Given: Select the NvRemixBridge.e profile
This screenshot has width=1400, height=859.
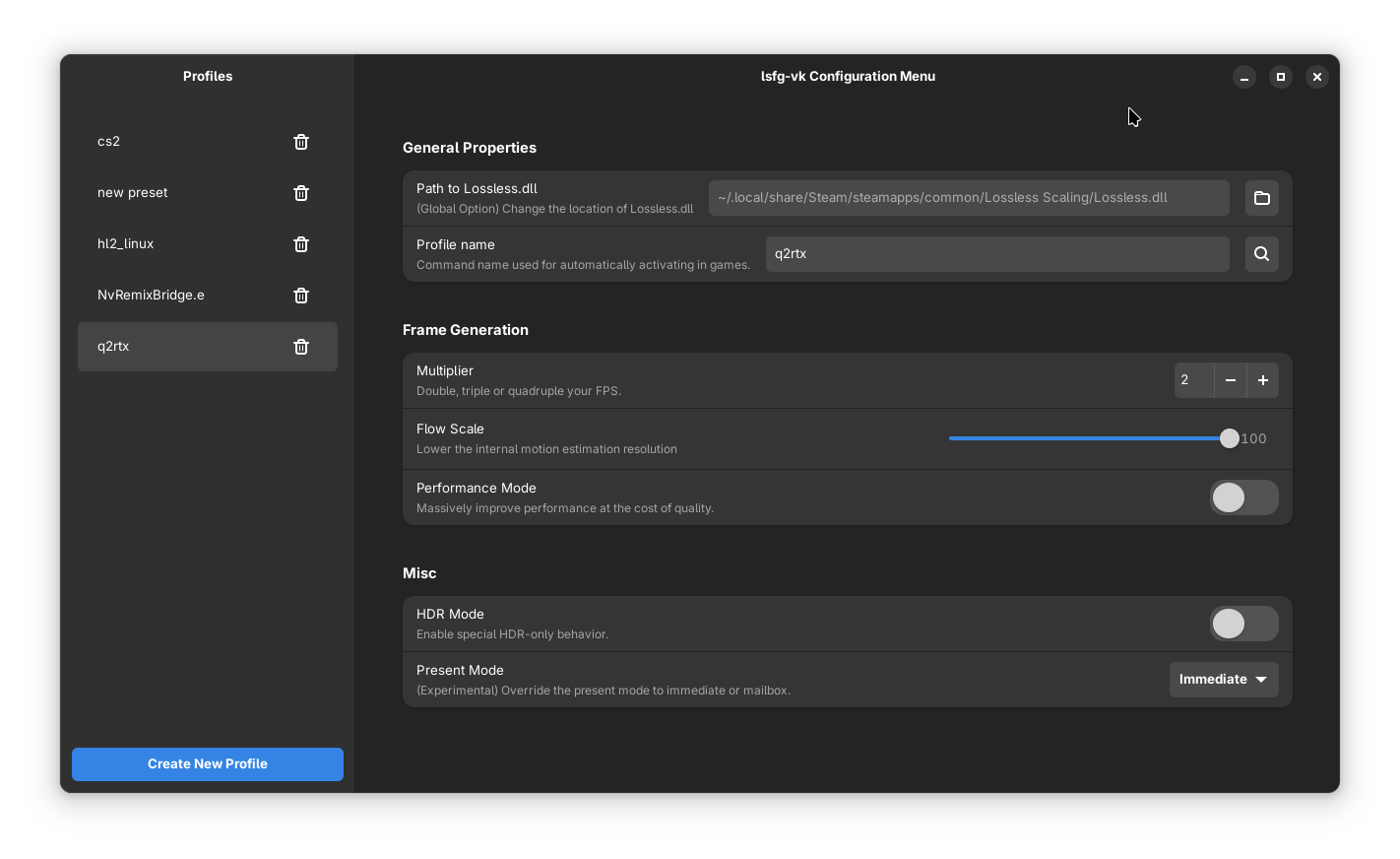Looking at the screenshot, I should (177, 296).
